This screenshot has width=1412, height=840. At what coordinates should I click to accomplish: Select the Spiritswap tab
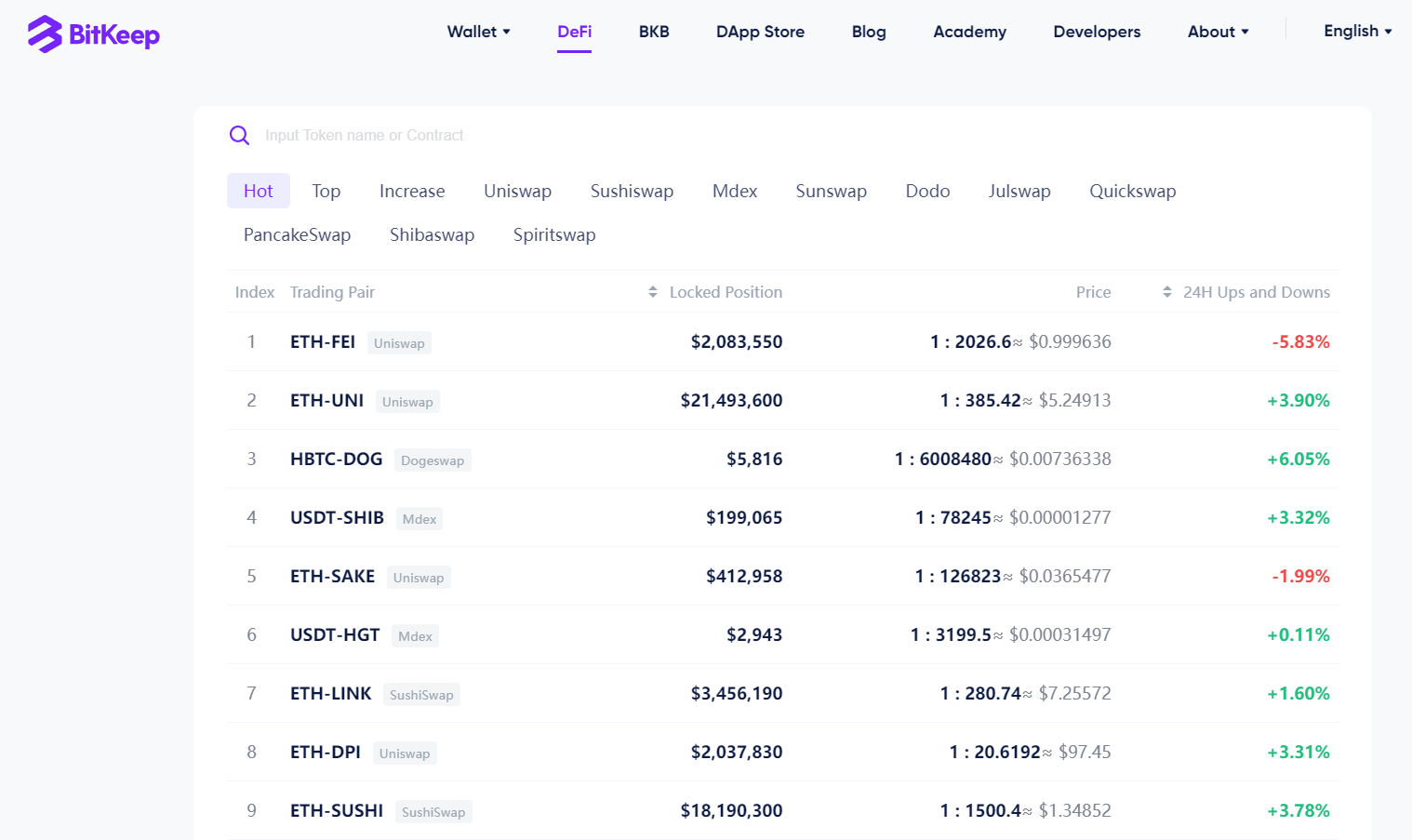[x=554, y=234]
